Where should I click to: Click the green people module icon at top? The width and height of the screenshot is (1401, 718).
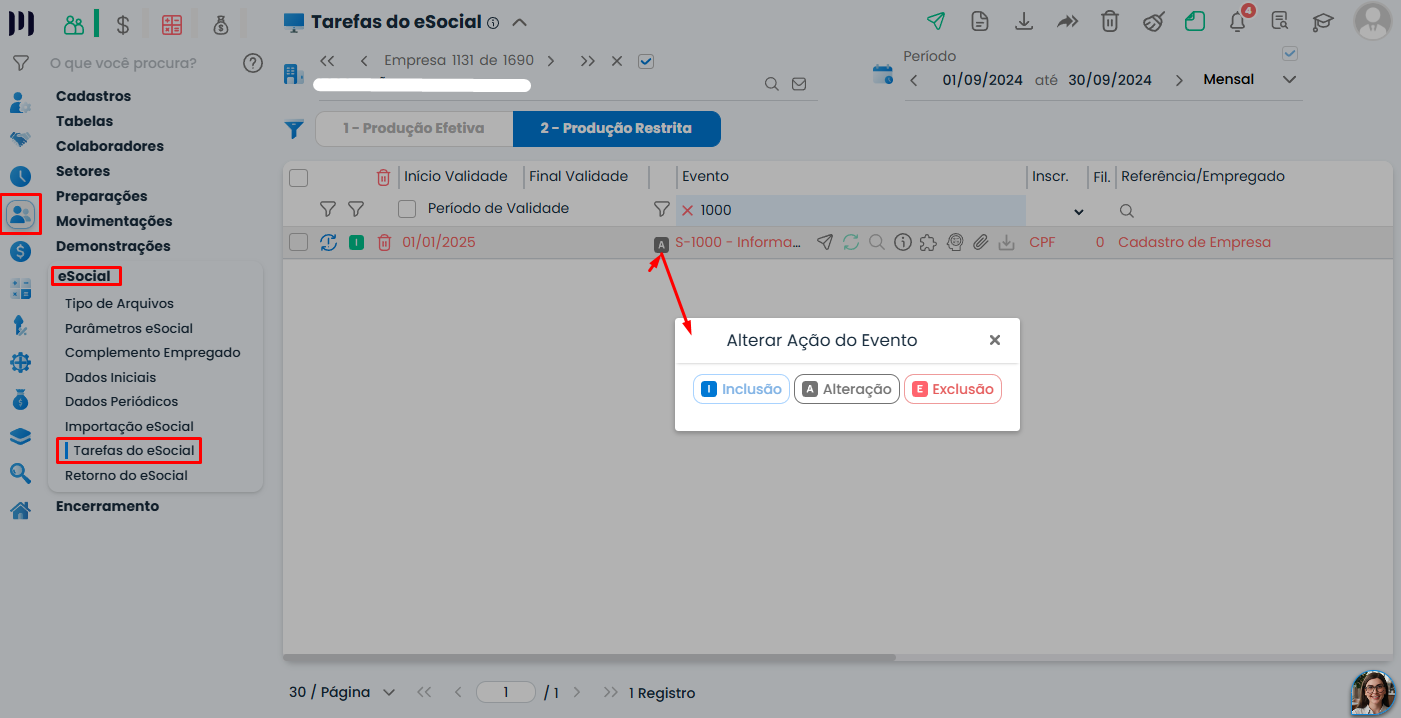coord(73,24)
